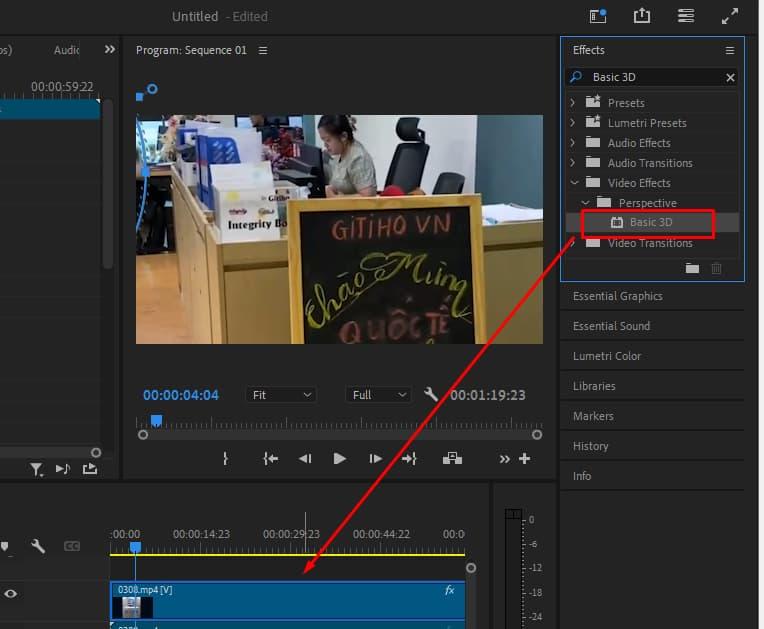764x629 pixels.
Task: Click the video preview in Program monitor
Action: click(339, 229)
